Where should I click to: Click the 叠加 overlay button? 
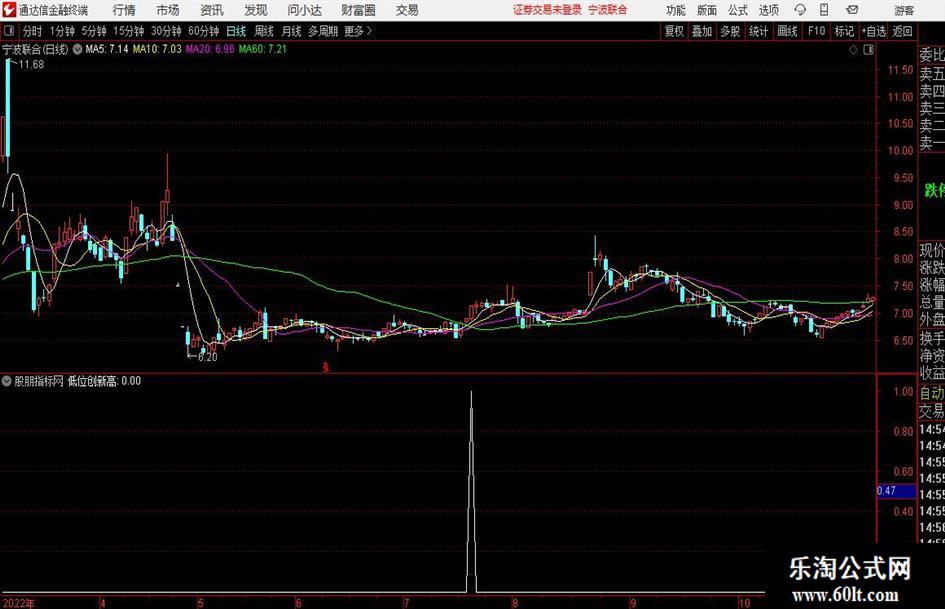click(702, 31)
